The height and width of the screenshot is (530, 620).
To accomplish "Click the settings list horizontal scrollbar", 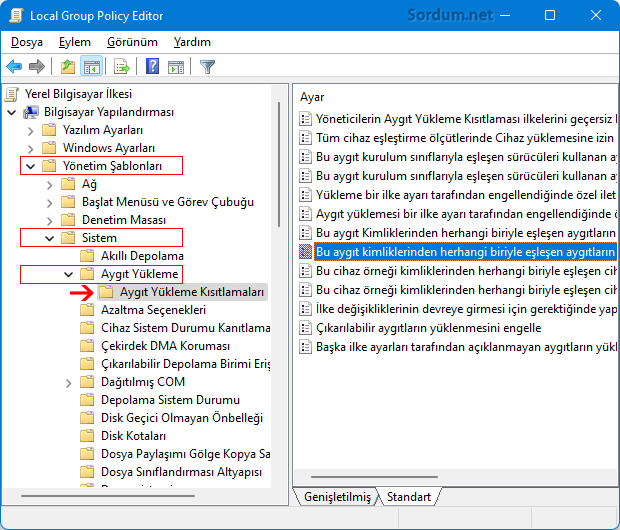I will pos(374,477).
